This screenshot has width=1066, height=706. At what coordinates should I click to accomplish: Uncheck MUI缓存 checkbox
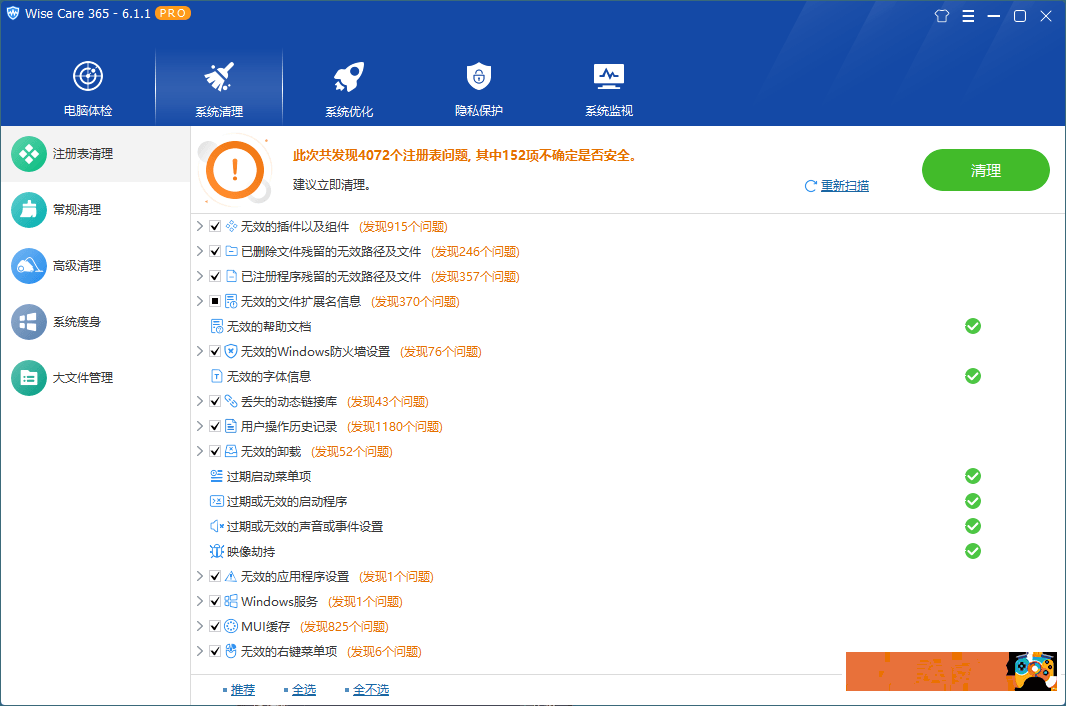(215, 626)
